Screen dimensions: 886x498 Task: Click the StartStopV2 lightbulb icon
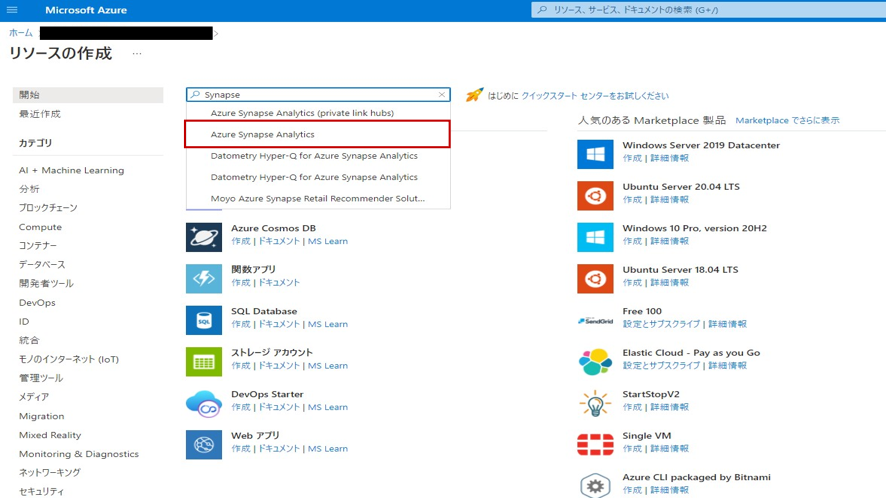[595, 403]
